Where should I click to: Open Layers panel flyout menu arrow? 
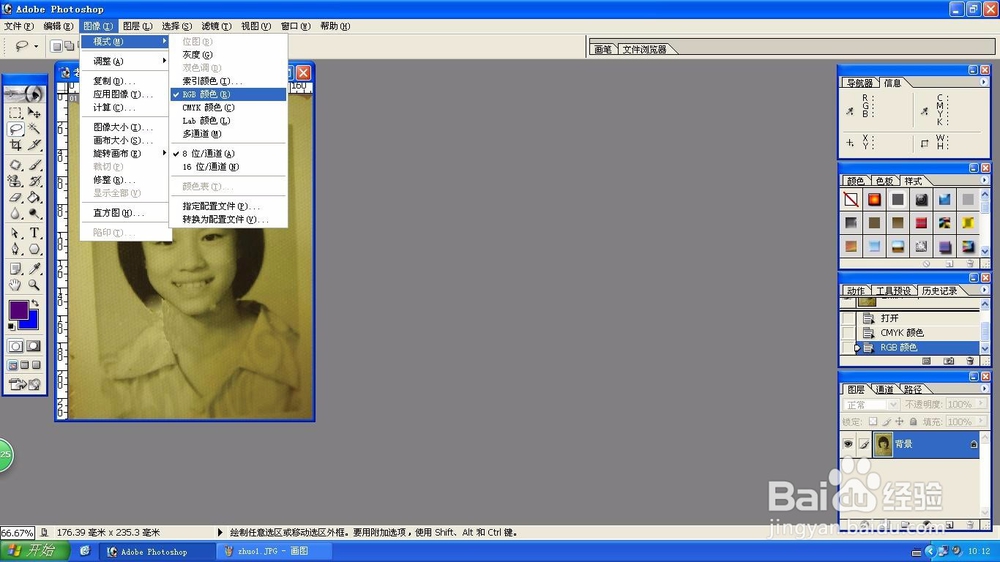pyautogui.click(x=983, y=388)
